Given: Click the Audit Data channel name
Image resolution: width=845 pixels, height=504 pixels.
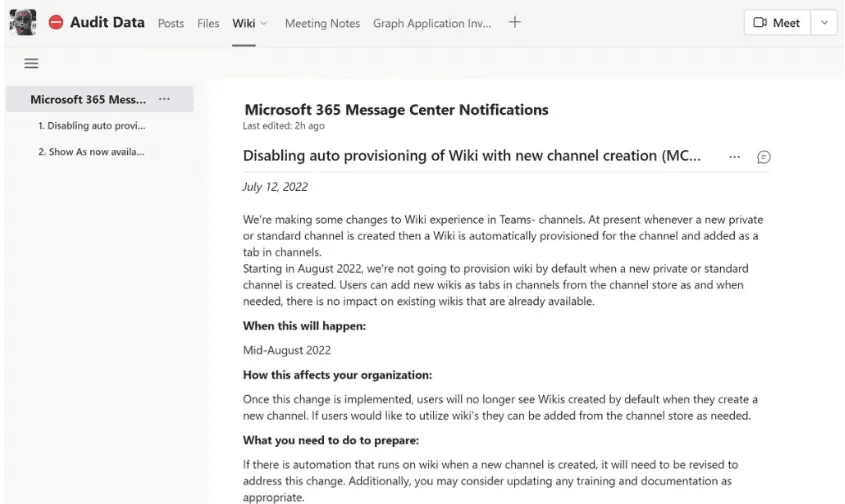Looking at the screenshot, I should pyautogui.click(x=107, y=22).
